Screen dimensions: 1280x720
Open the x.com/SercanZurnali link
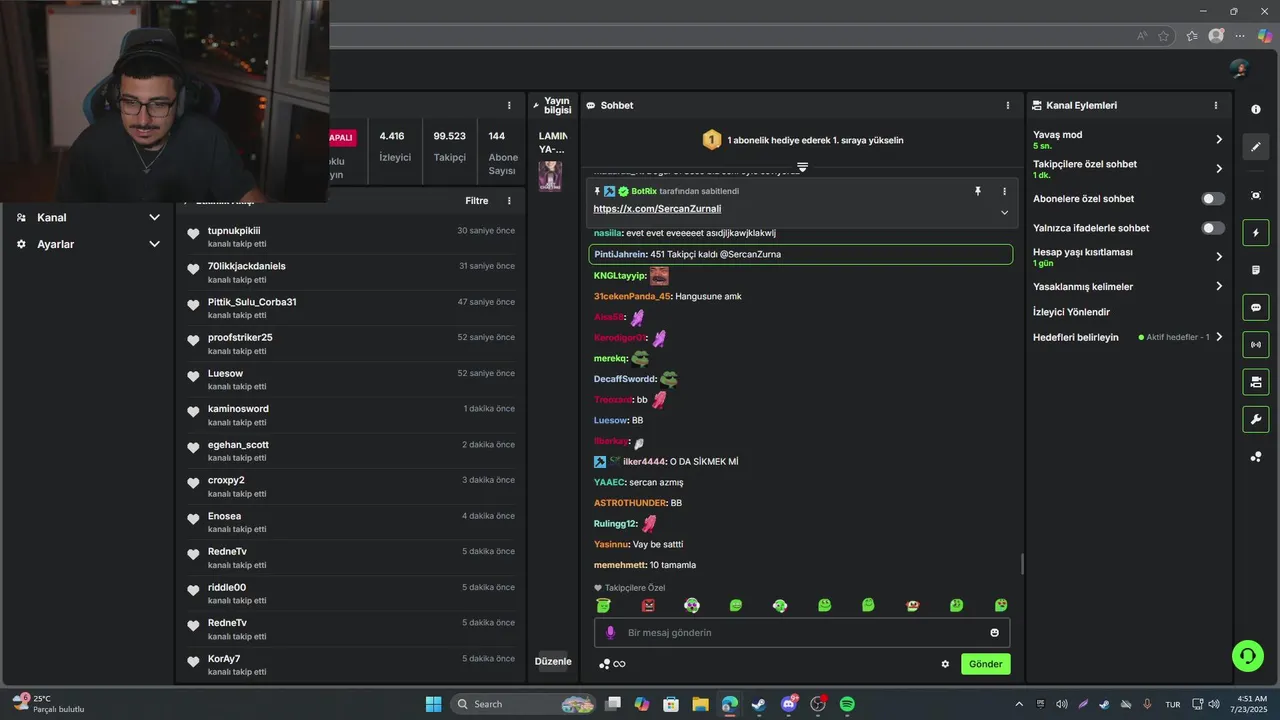pos(657,209)
